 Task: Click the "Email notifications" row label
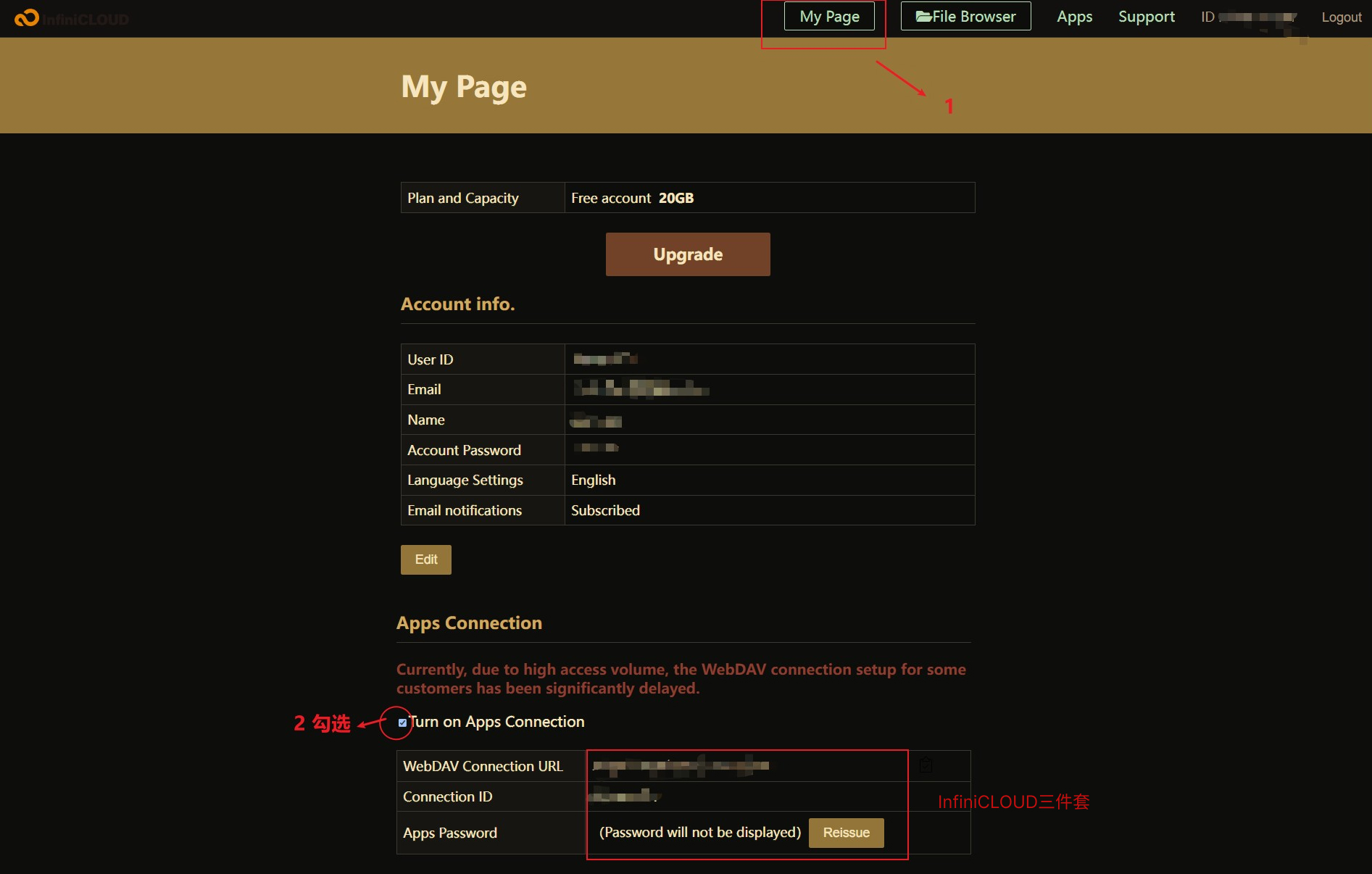click(x=465, y=510)
